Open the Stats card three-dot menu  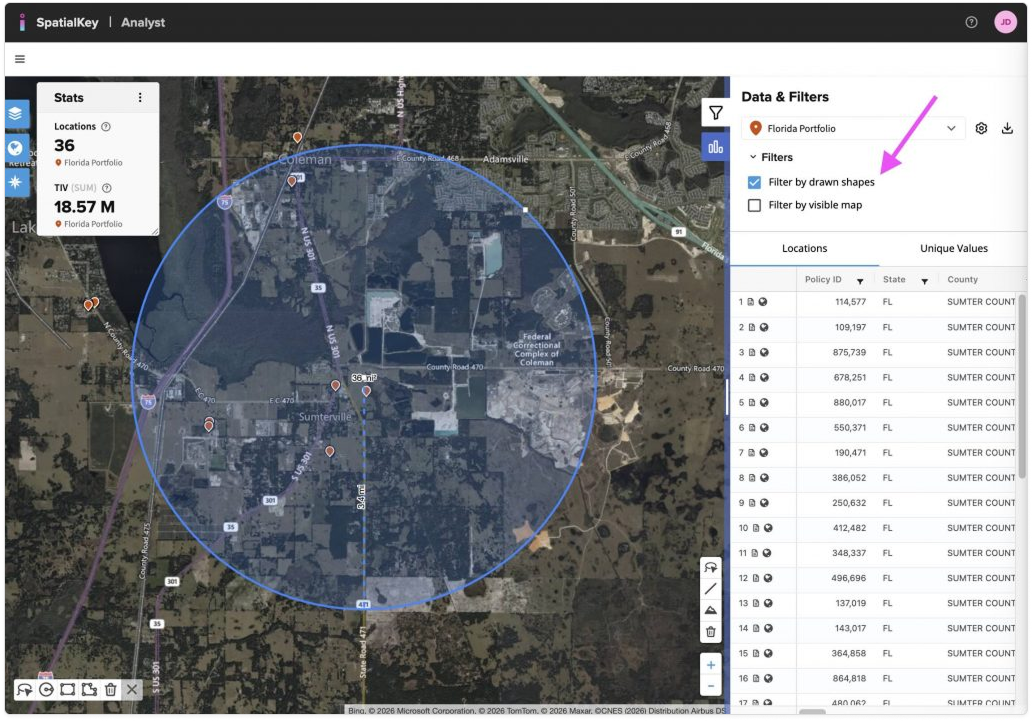(140, 98)
